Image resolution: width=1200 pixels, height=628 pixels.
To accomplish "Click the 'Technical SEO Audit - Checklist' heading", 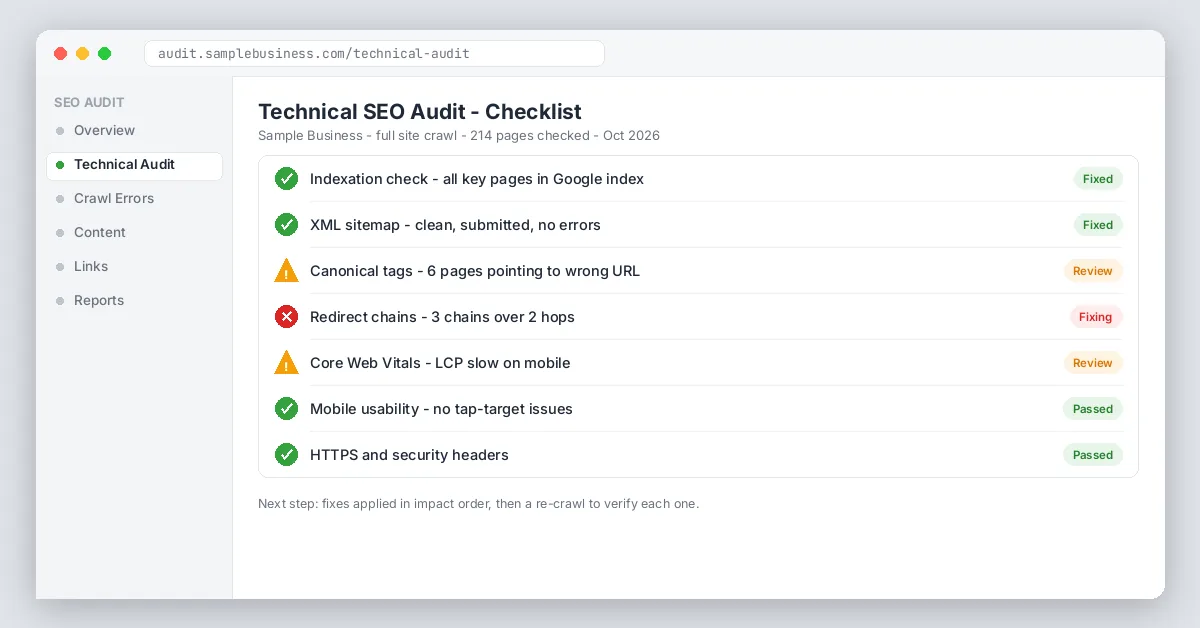I will pos(420,112).
